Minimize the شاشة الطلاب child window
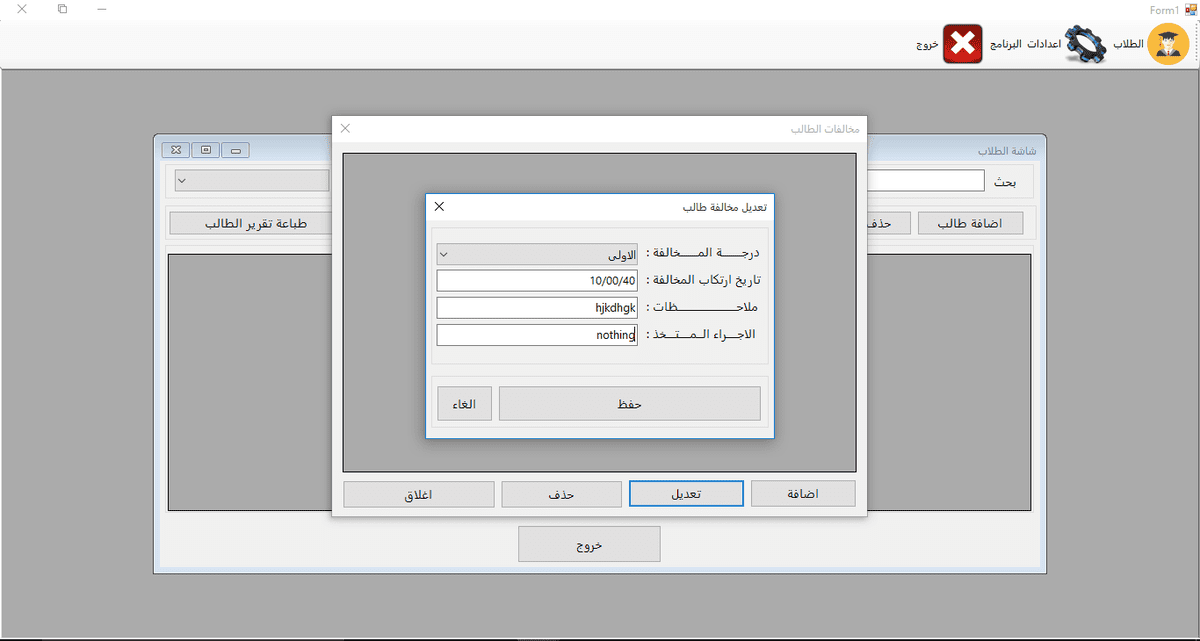1200x641 pixels. point(235,150)
